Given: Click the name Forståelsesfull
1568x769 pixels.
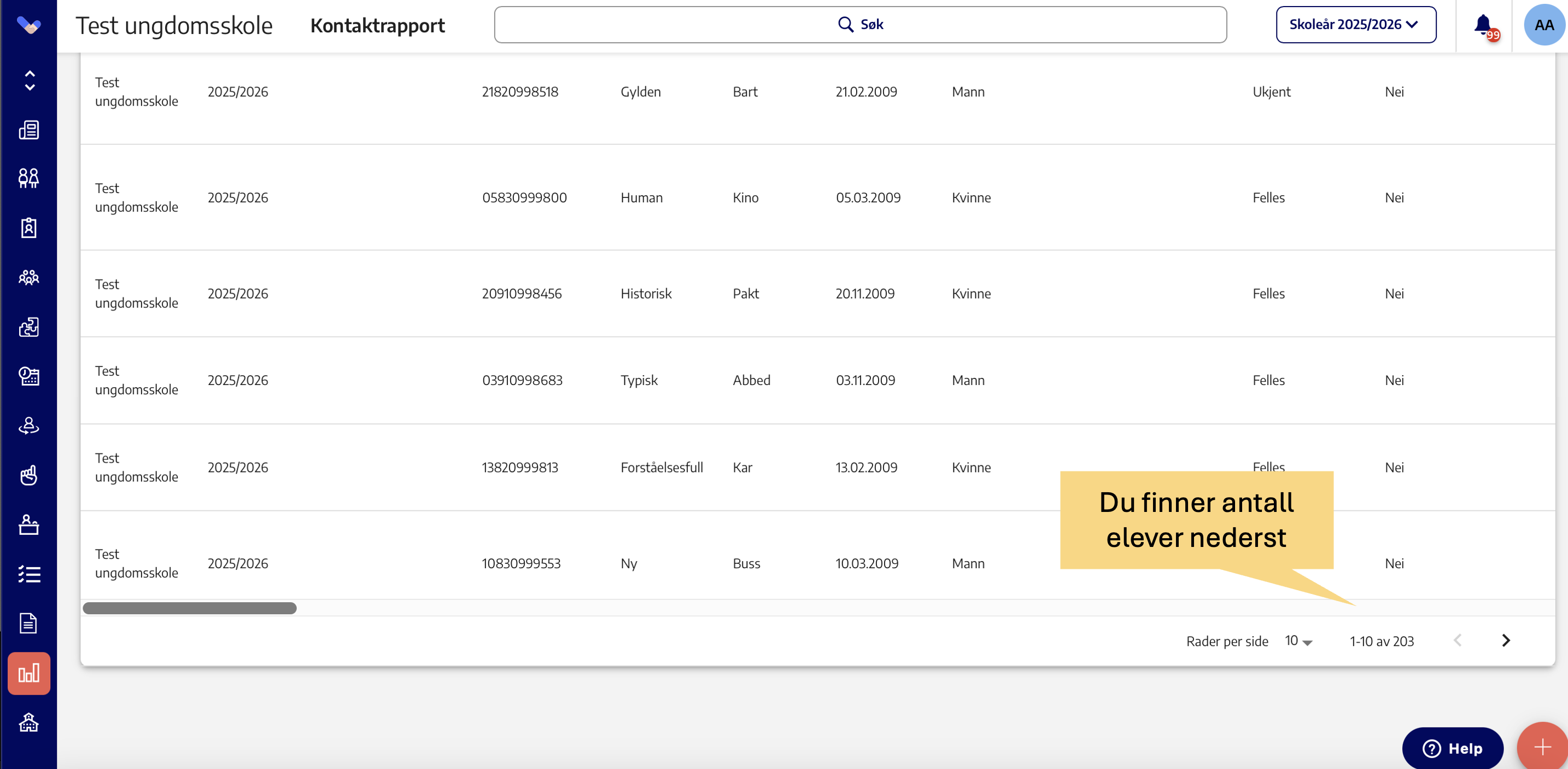Looking at the screenshot, I should click(x=662, y=468).
